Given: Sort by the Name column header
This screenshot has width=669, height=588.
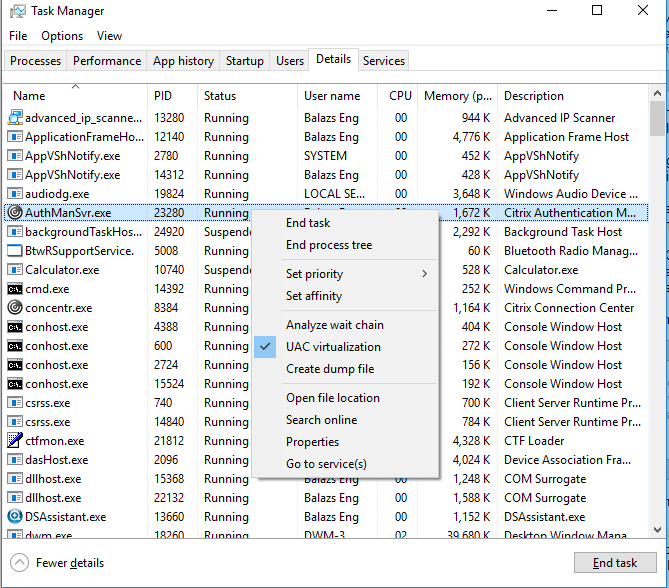Looking at the screenshot, I should point(76,96).
